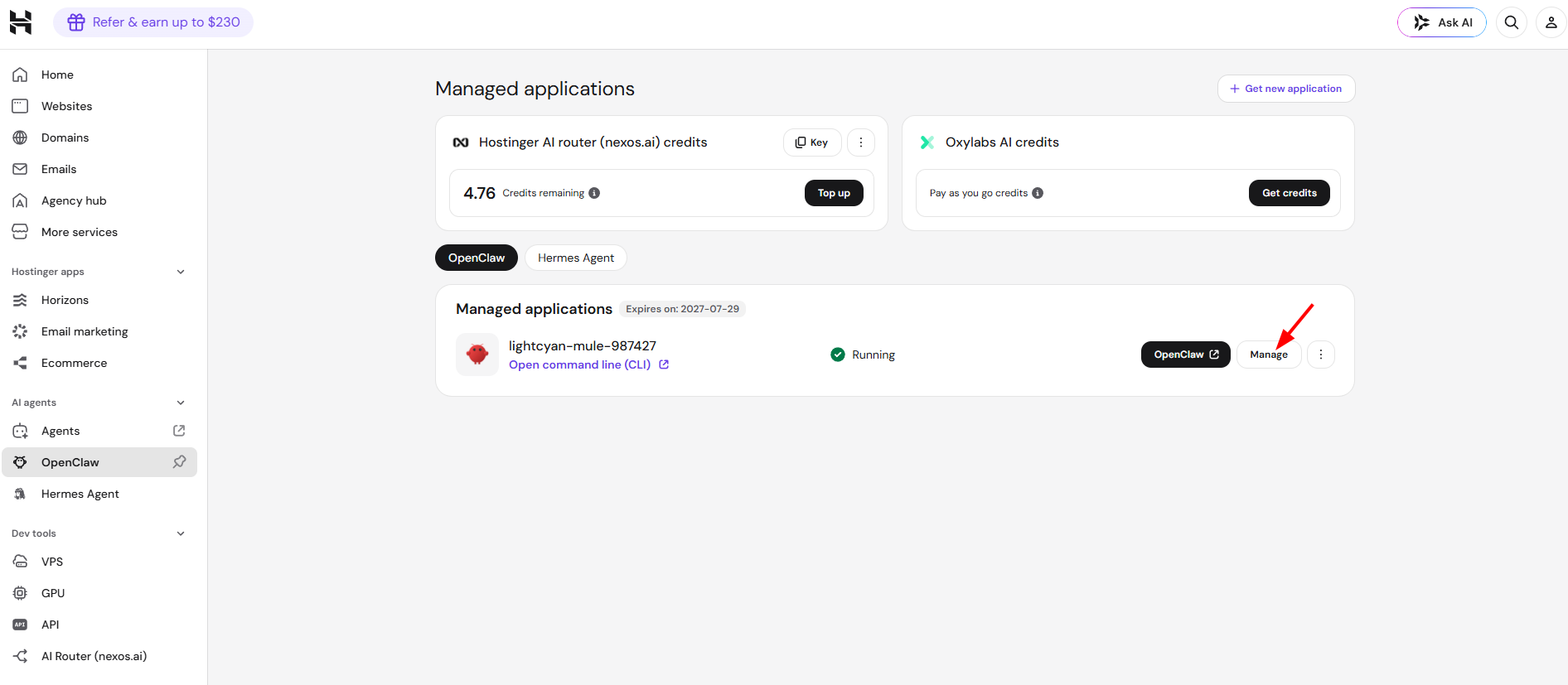Click the Top up button

point(834,193)
